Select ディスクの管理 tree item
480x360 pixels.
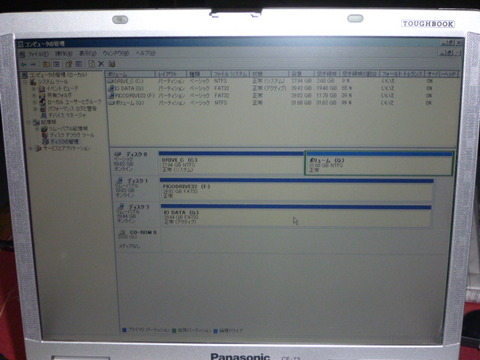64,142
